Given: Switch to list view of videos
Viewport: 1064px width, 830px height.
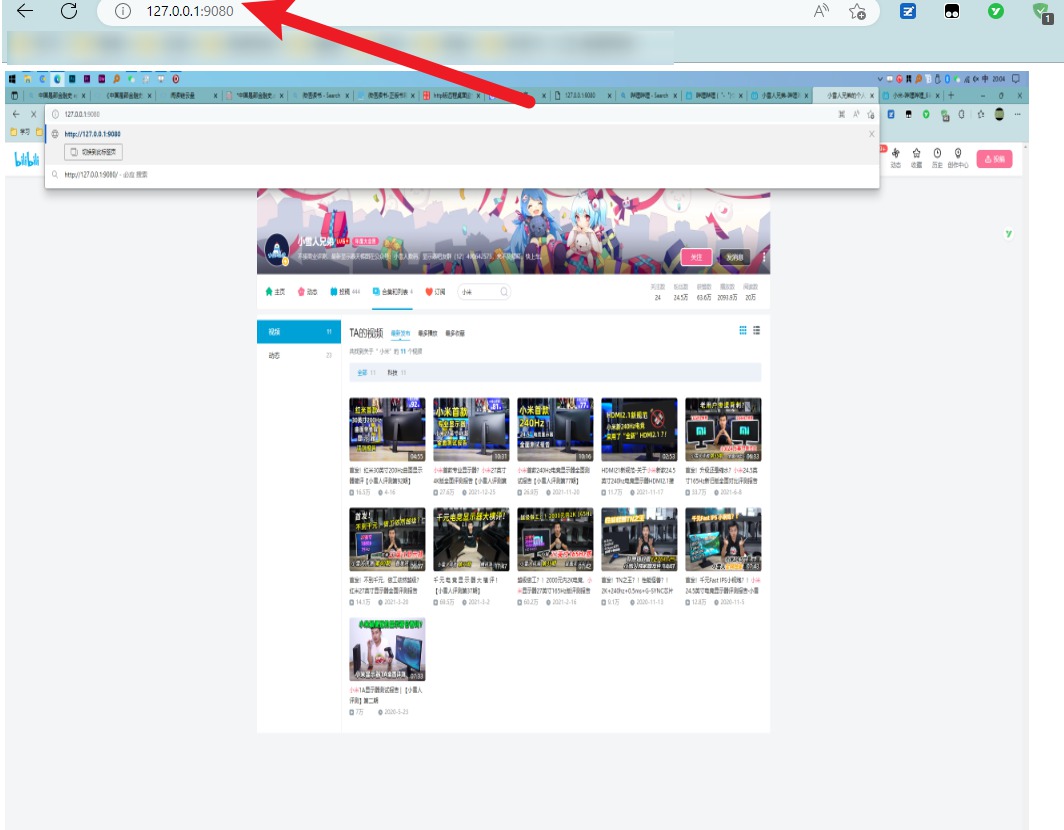Looking at the screenshot, I should 756,330.
